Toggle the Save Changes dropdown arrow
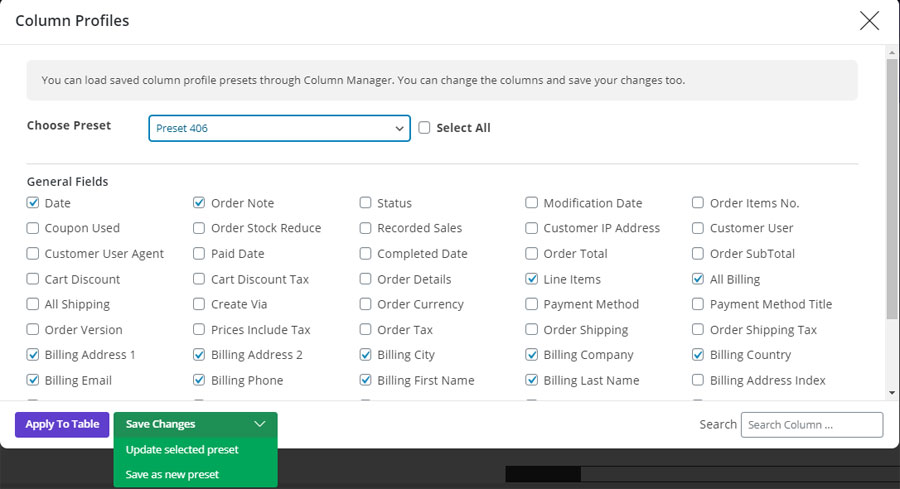 260,424
